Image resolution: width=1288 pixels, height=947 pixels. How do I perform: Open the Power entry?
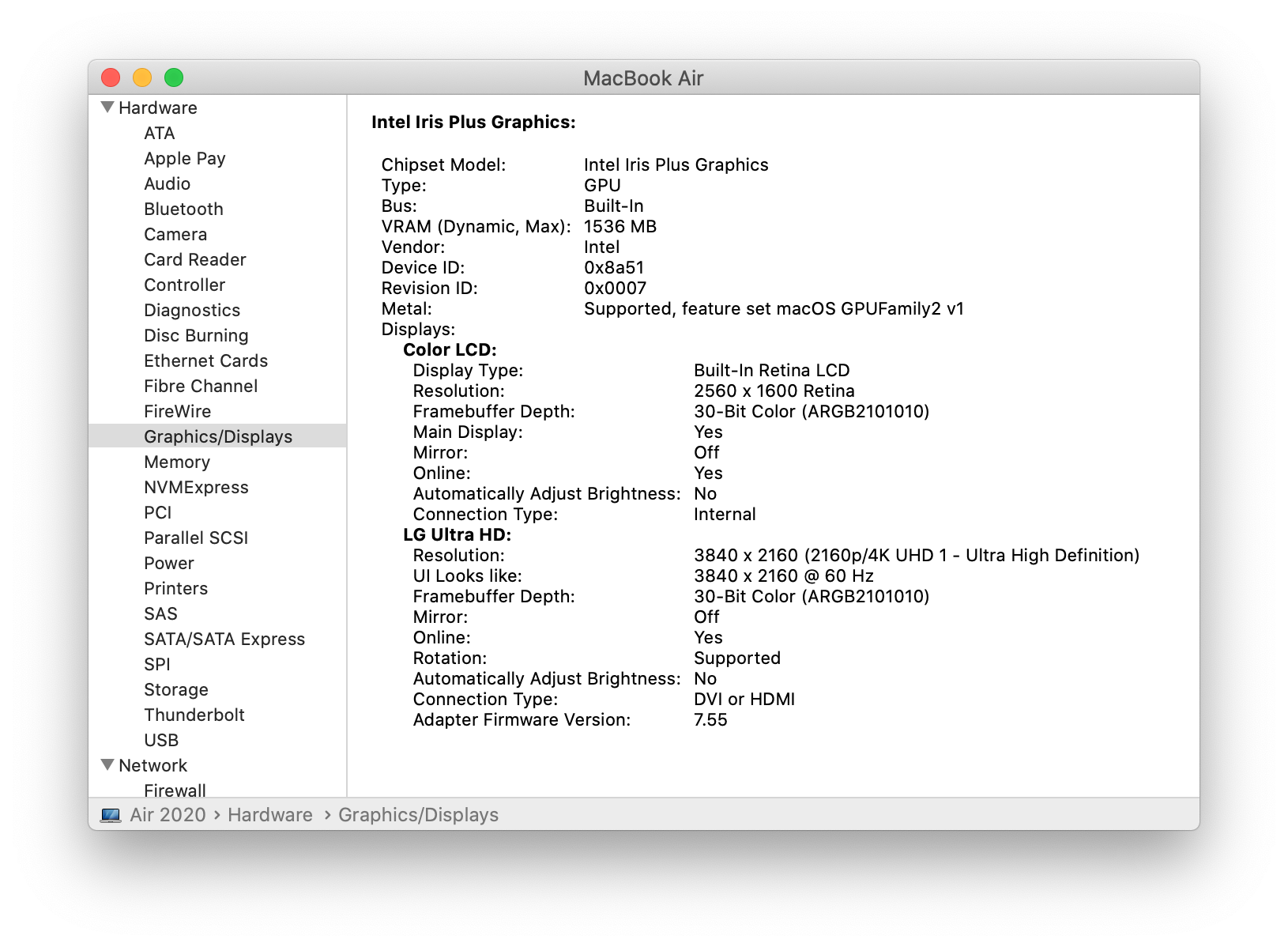168,563
